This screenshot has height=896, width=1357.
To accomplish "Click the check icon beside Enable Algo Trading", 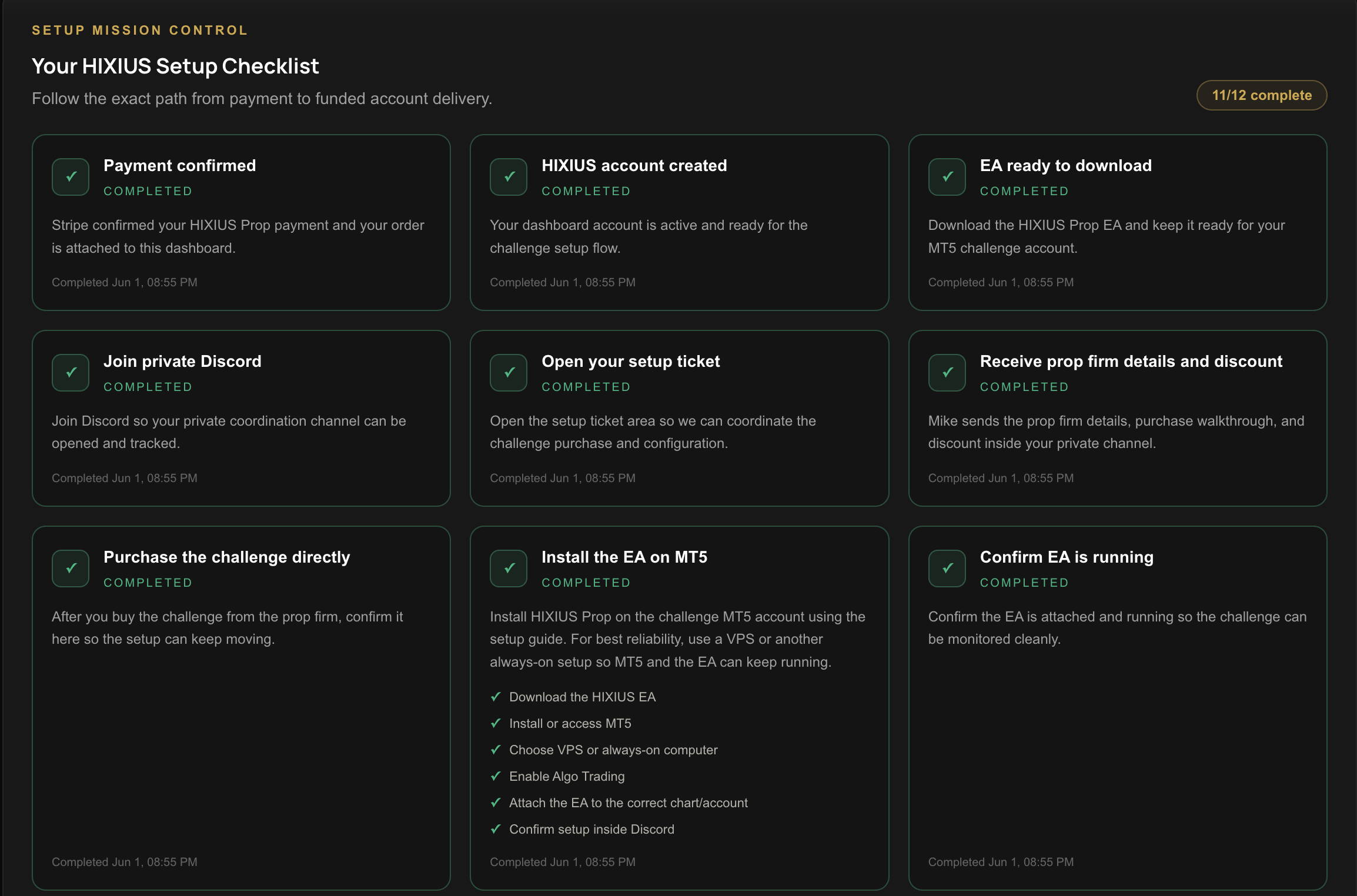I will [x=496, y=776].
